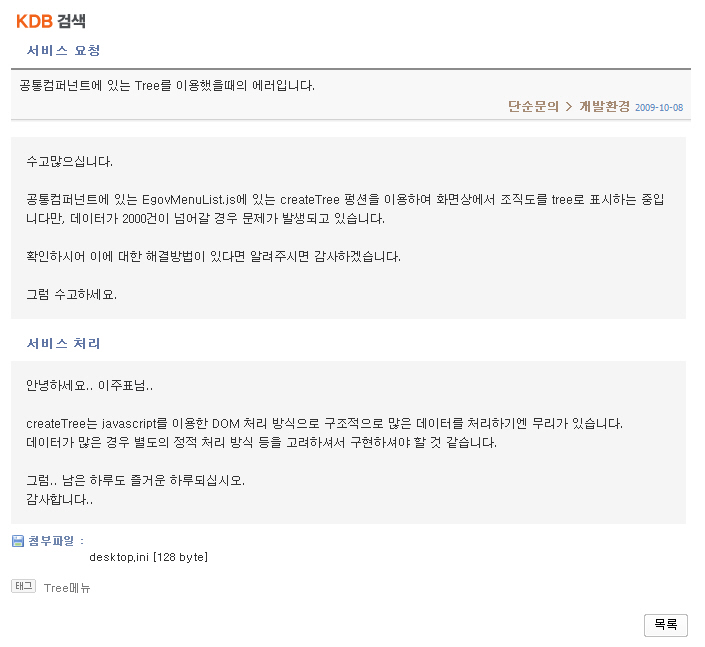Click the 서비스 처리 section heading
This screenshot has height=647, width=705.
[x=63, y=343]
